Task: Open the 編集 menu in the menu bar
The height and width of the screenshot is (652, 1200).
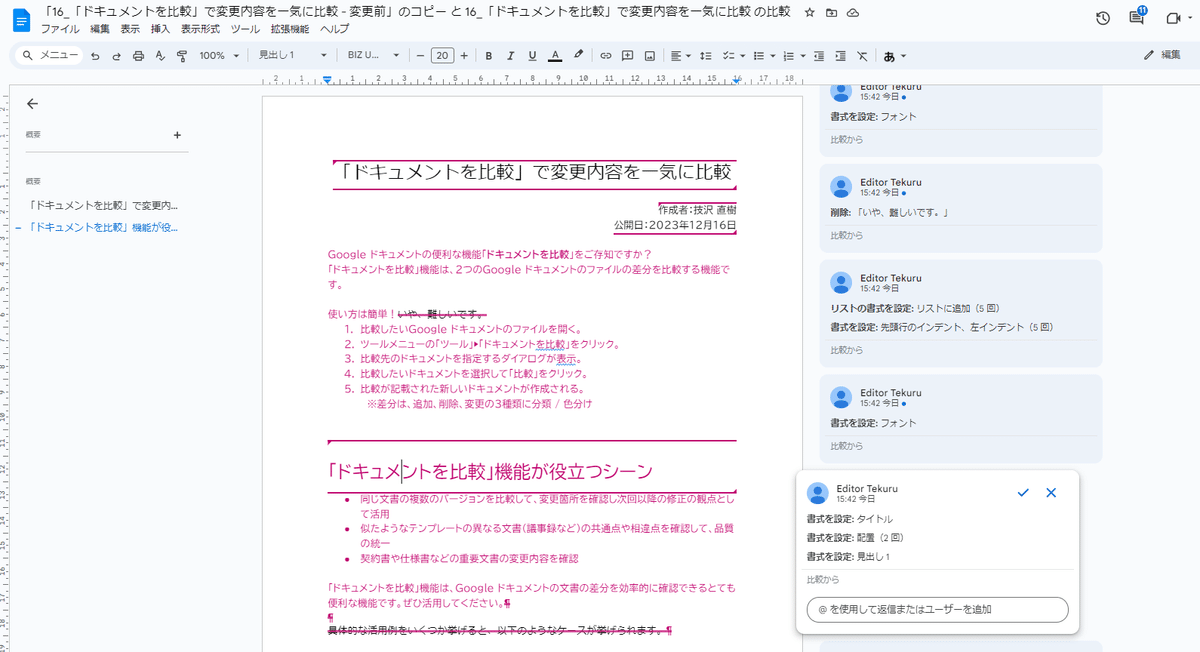Action: [100, 29]
